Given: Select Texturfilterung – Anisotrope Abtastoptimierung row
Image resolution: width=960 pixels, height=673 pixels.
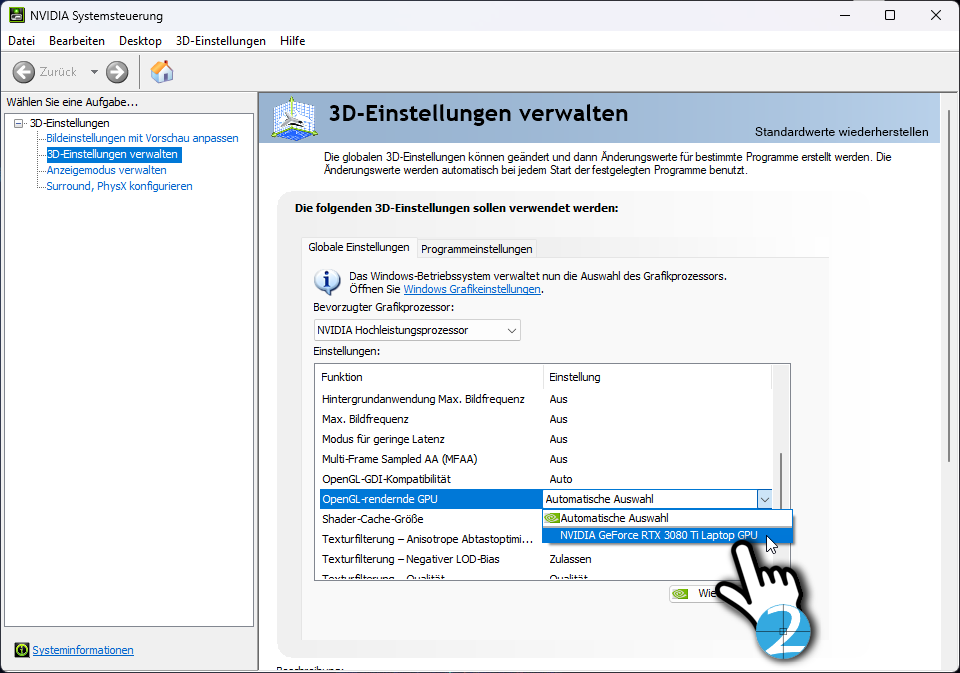Looking at the screenshot, I should 431,539.
